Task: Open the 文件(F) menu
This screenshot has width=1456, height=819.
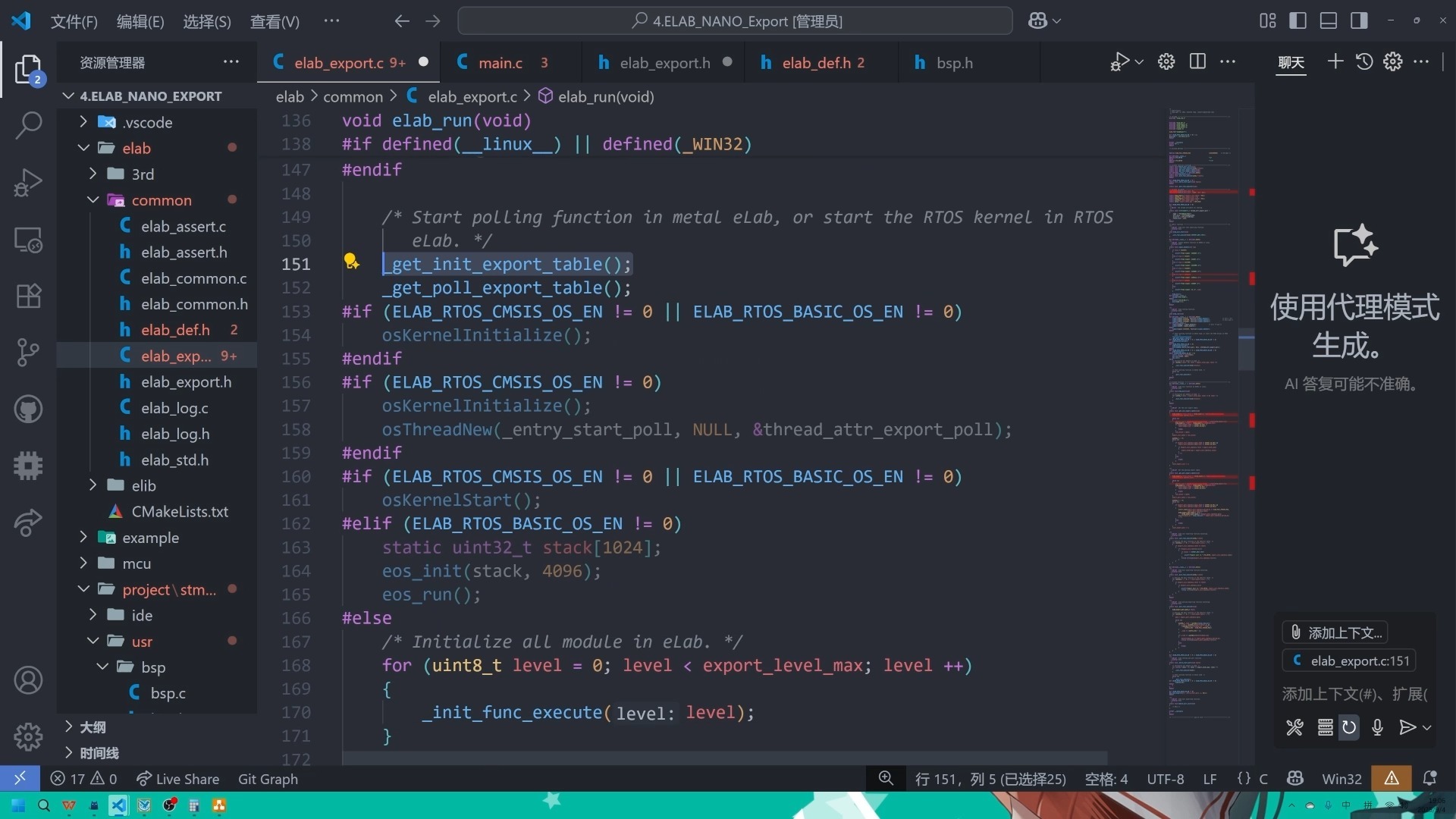Action: point(74,21)
